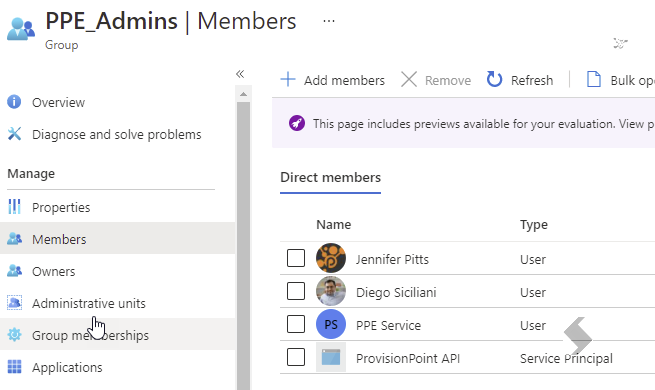Screen dimensions: 655x390
Task: Click the User type for Diego Siciliani
Action: coord(533,292)
